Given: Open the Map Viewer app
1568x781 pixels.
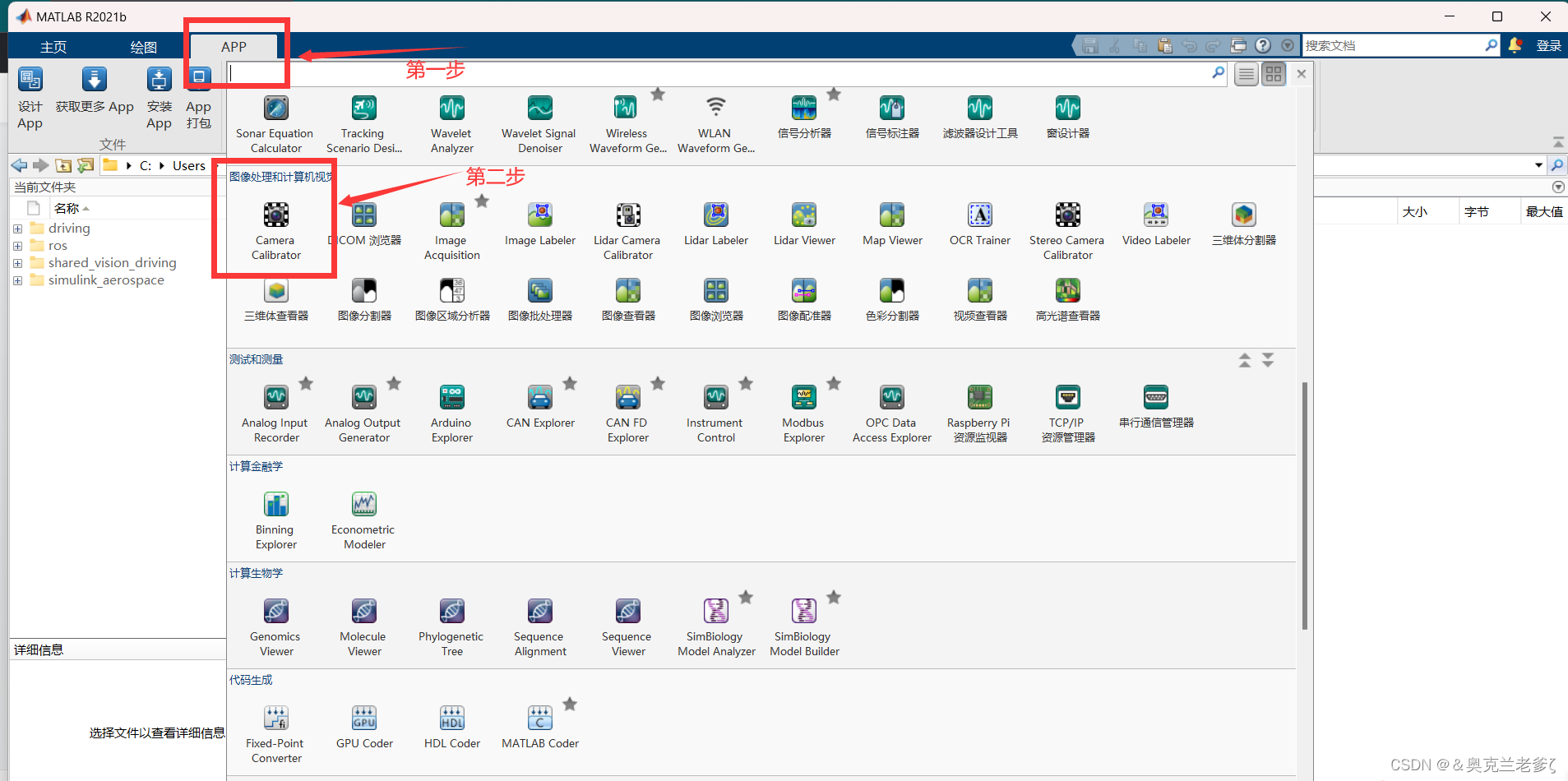Looking at the screenshot, I should pos(892,224).
